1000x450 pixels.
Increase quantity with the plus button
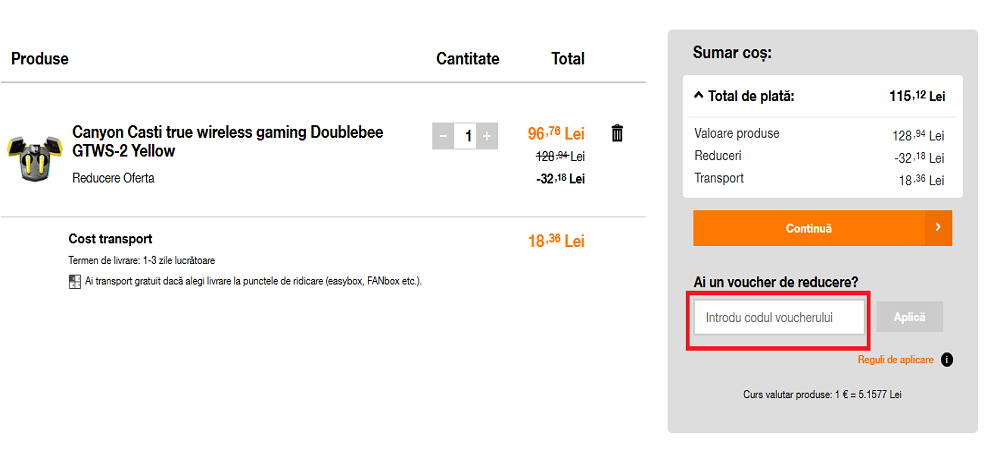point(487,136)
